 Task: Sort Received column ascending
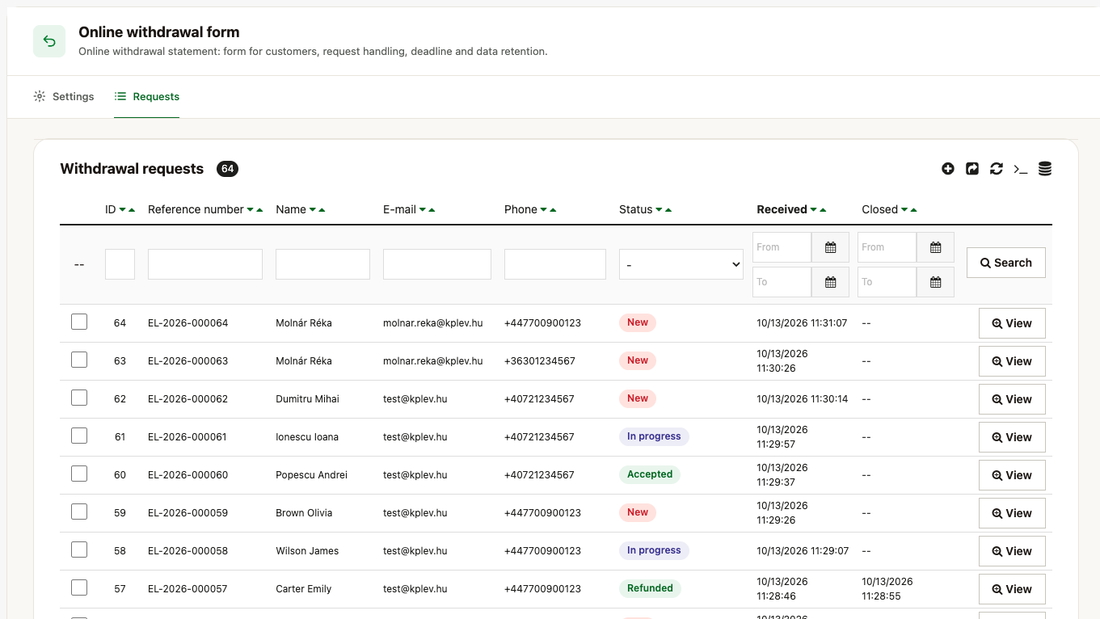coord(823,210)
